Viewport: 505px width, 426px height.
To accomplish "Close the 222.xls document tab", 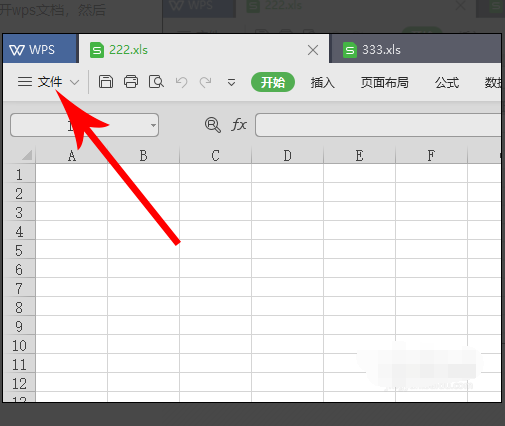I will coord(313,50).
